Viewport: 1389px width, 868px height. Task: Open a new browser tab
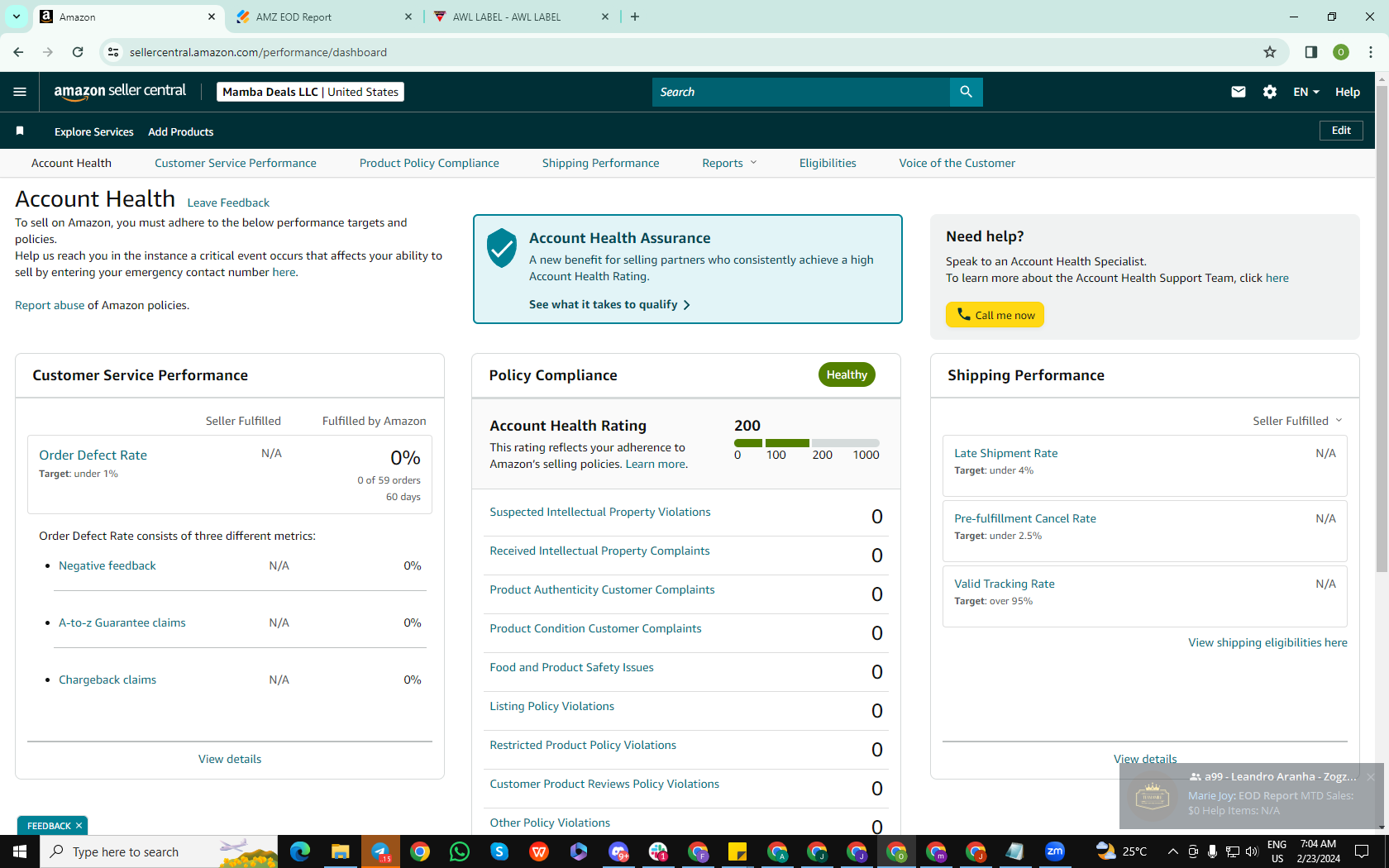tap(635, 17)
